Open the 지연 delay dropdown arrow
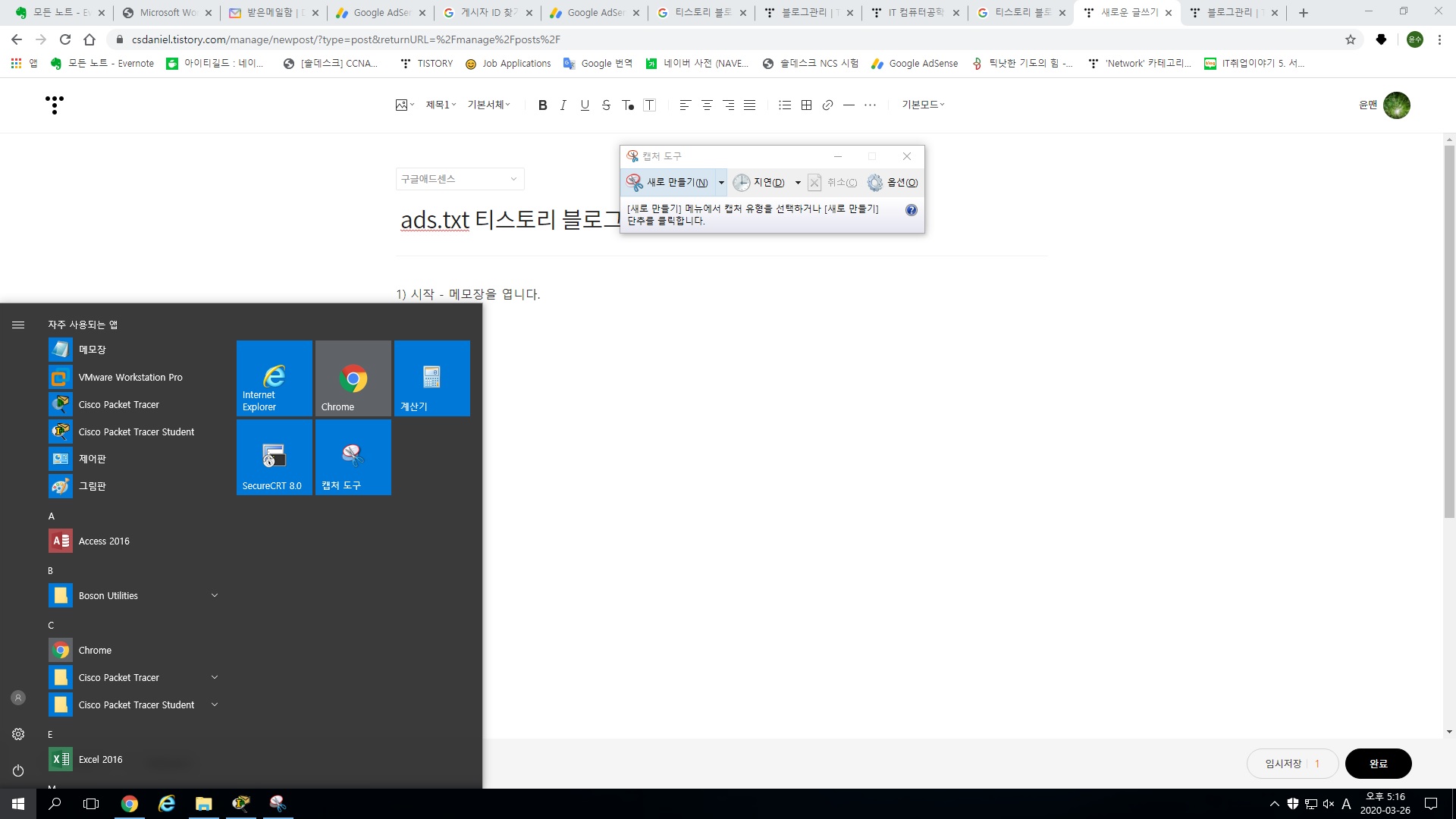This screenshot has height=819, width=1456. click(x=798, y=183)
